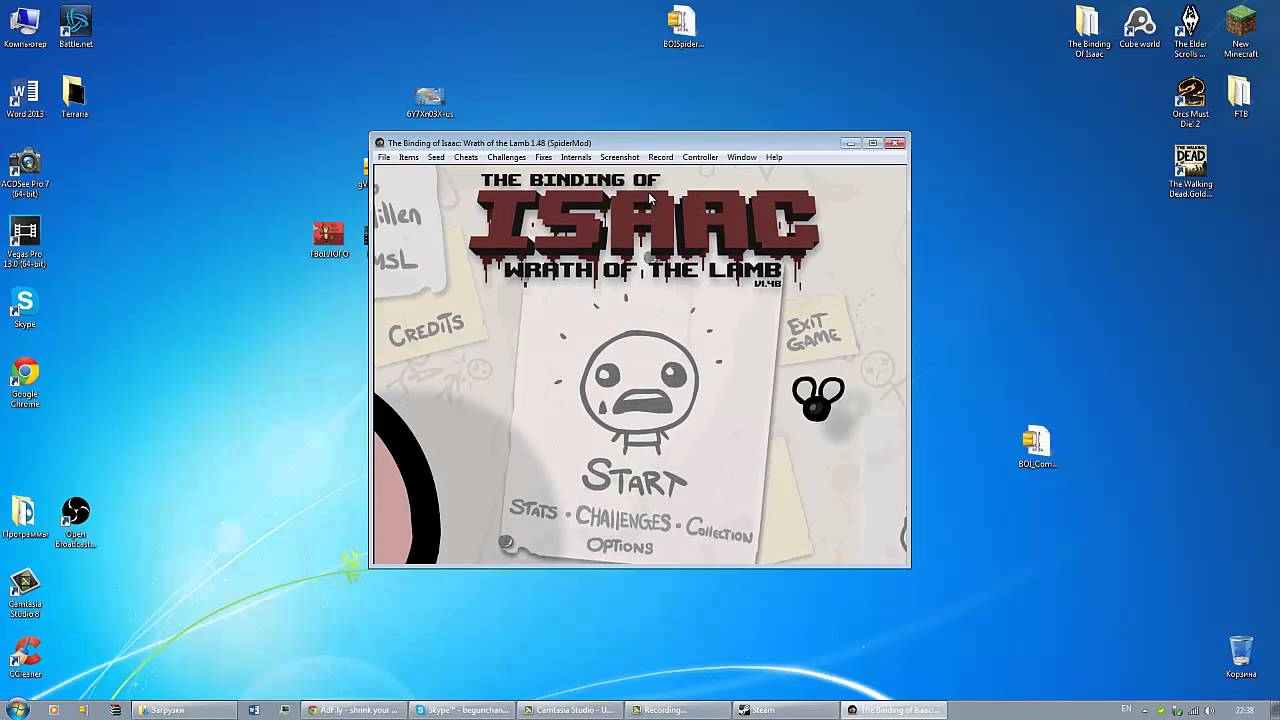Open the Challenges menu in menu bar

(x=507, y=157)
